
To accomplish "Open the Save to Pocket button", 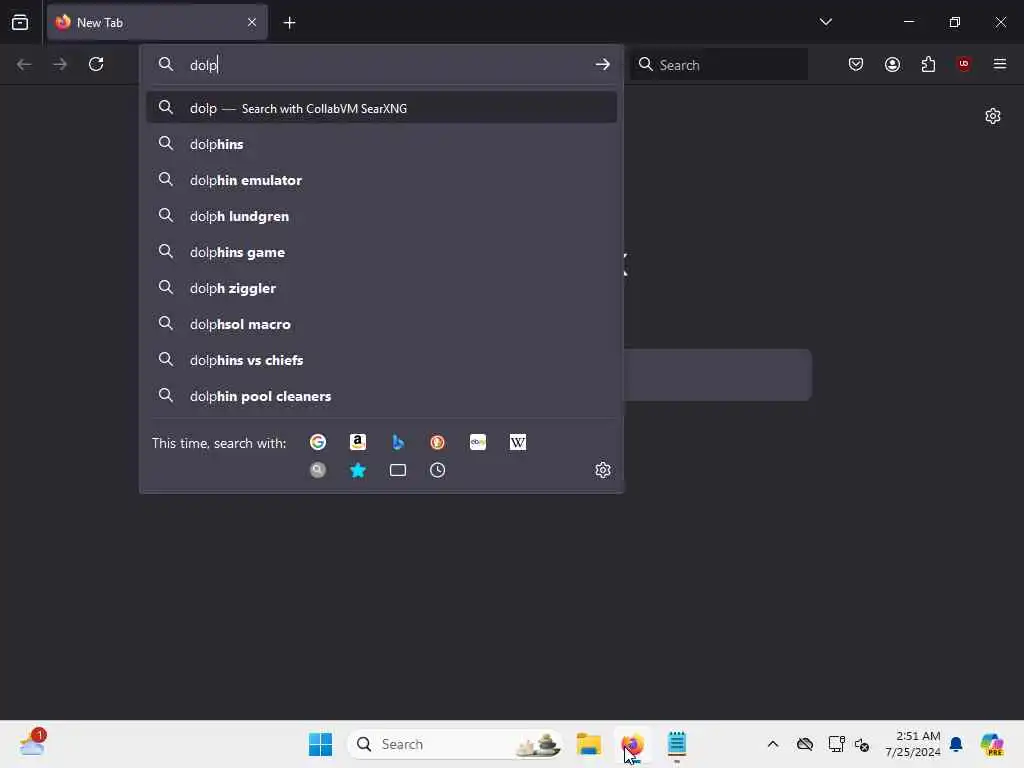I will (856, 64).
